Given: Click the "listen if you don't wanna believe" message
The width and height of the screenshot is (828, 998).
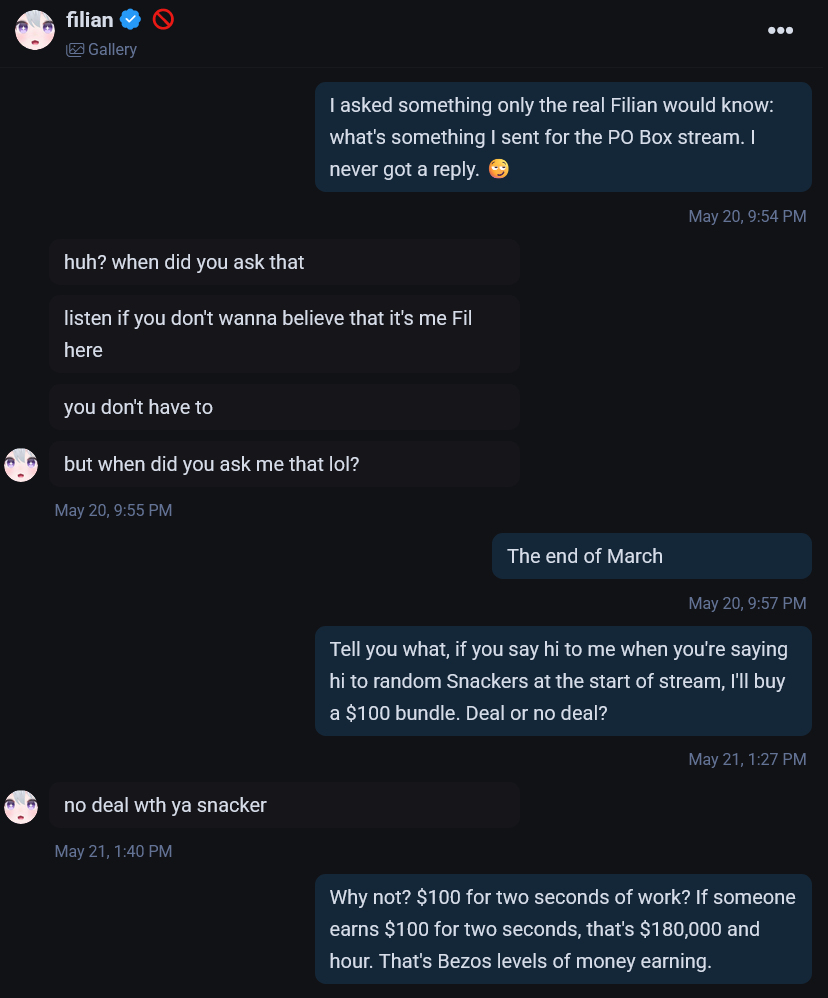Looking at the screenshot, I should click(x=284, y=334).
